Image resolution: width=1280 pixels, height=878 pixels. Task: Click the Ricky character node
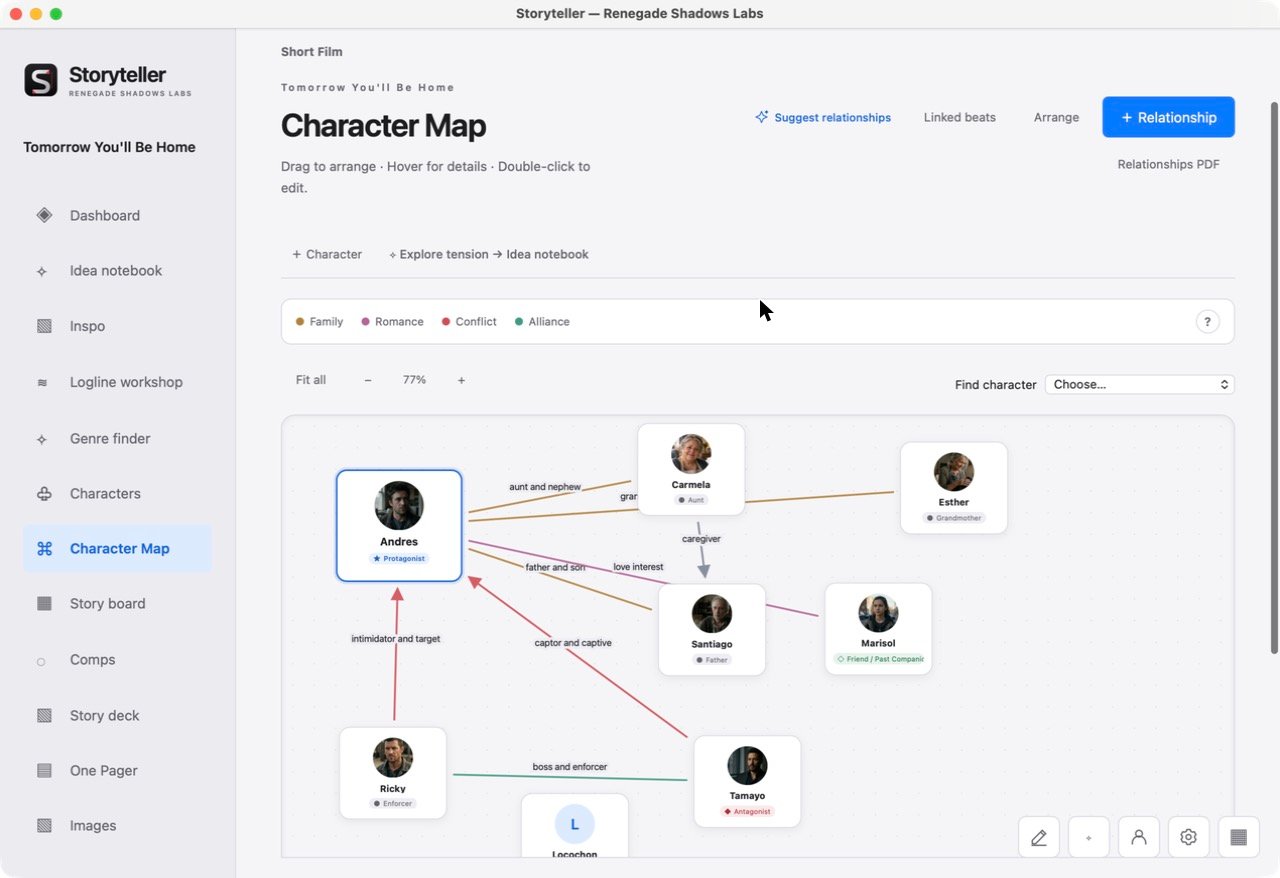[x=393, y=773]
